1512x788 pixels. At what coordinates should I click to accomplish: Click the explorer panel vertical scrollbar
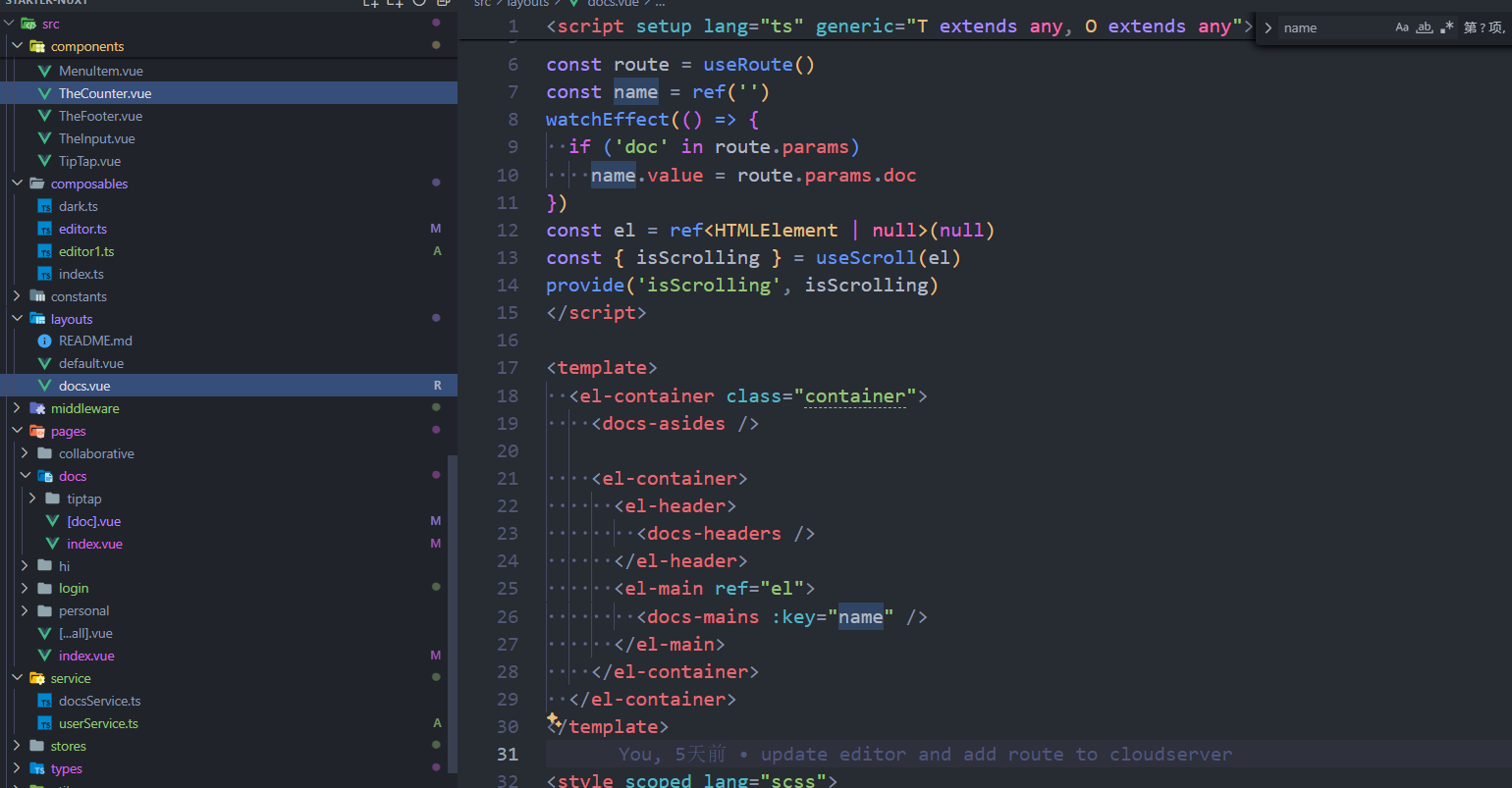[x=453, y=608]
